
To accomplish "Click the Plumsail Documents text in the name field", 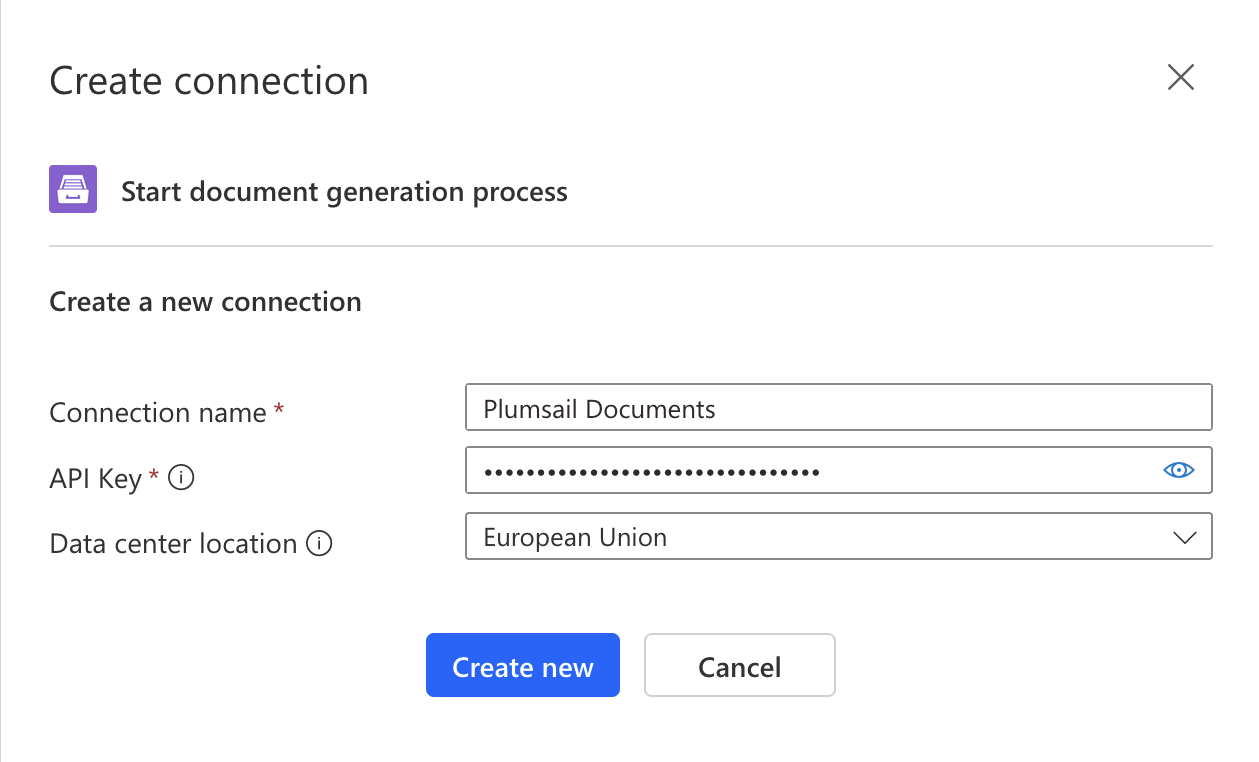I will pyautogui.click(x=599, y=408).
